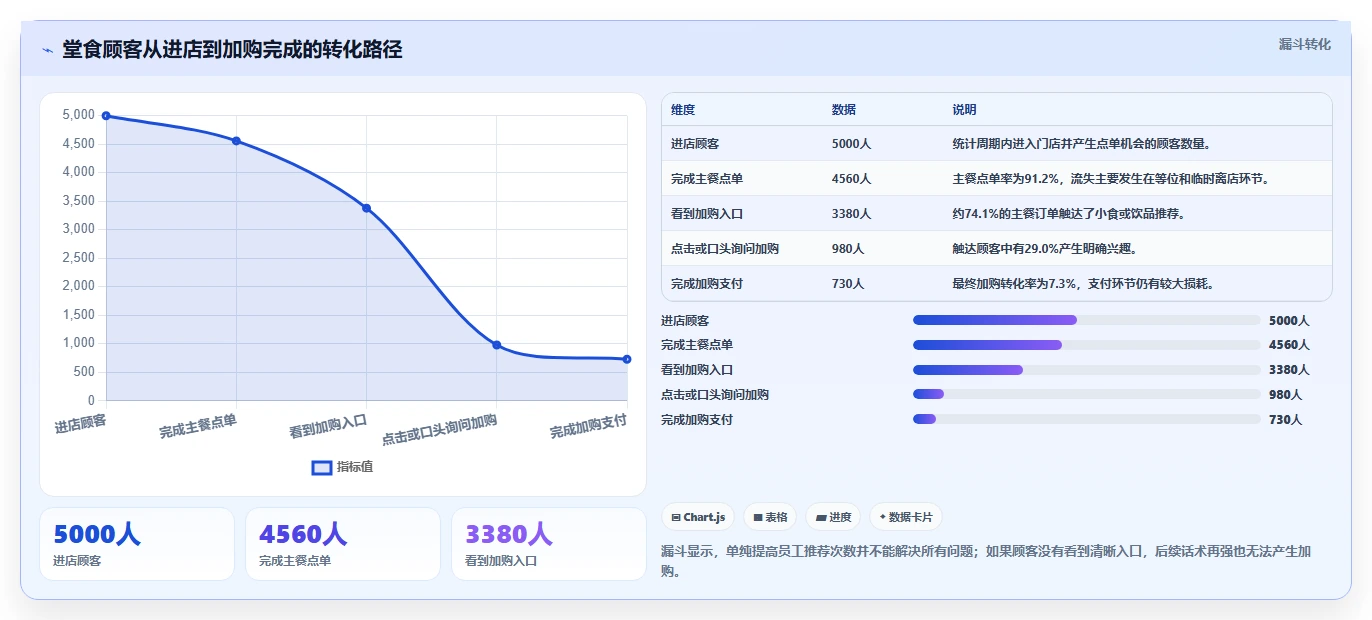Click the 漏斗显示 summary paragraph
Image resolution: width=1372 pixels, height=620 pixels.
pos(986,561)
